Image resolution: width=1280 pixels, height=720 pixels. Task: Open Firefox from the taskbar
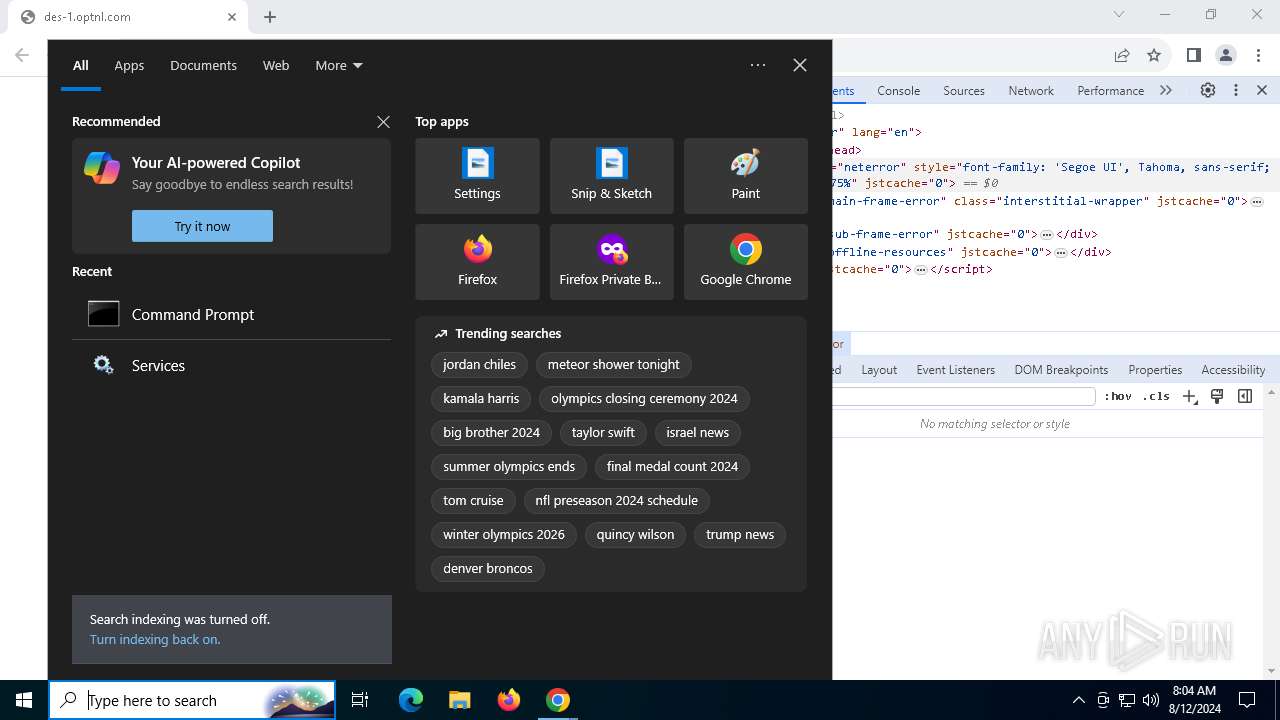click(509, 700)
